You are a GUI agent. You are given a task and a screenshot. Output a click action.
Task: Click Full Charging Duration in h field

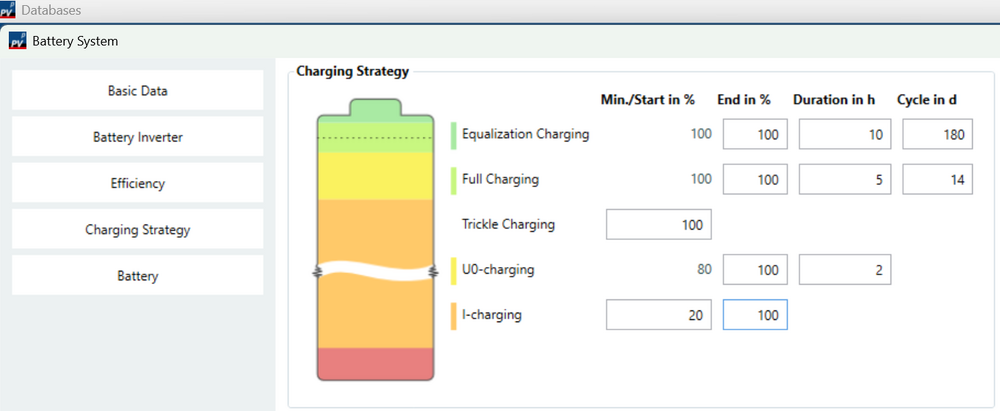(845, 180)
